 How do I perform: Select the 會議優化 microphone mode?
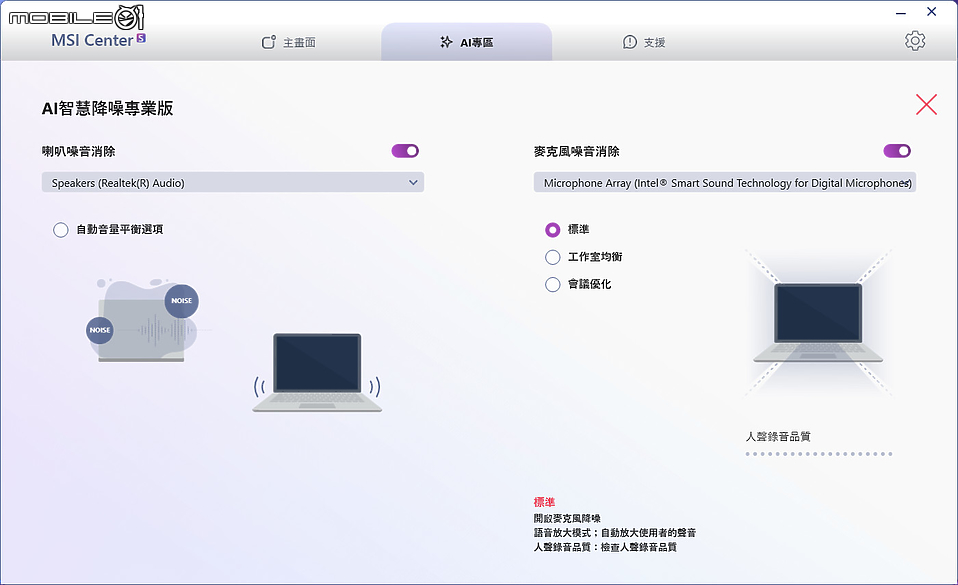pos(552,284)
